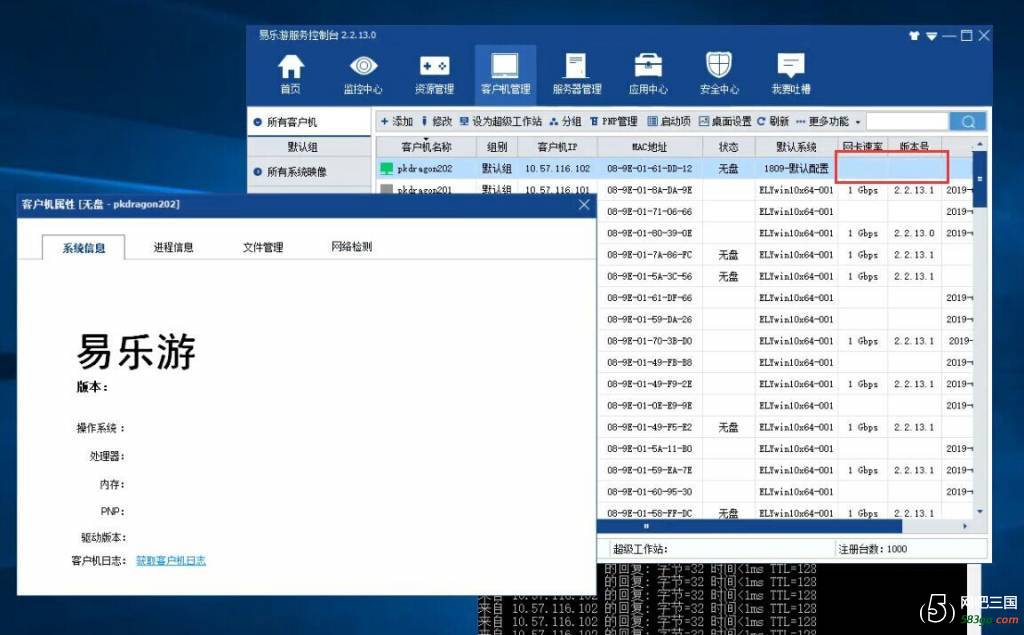Screen dimensions: 1024x635
Task: Open 资源管理 resource management
Action: point(434,75)
